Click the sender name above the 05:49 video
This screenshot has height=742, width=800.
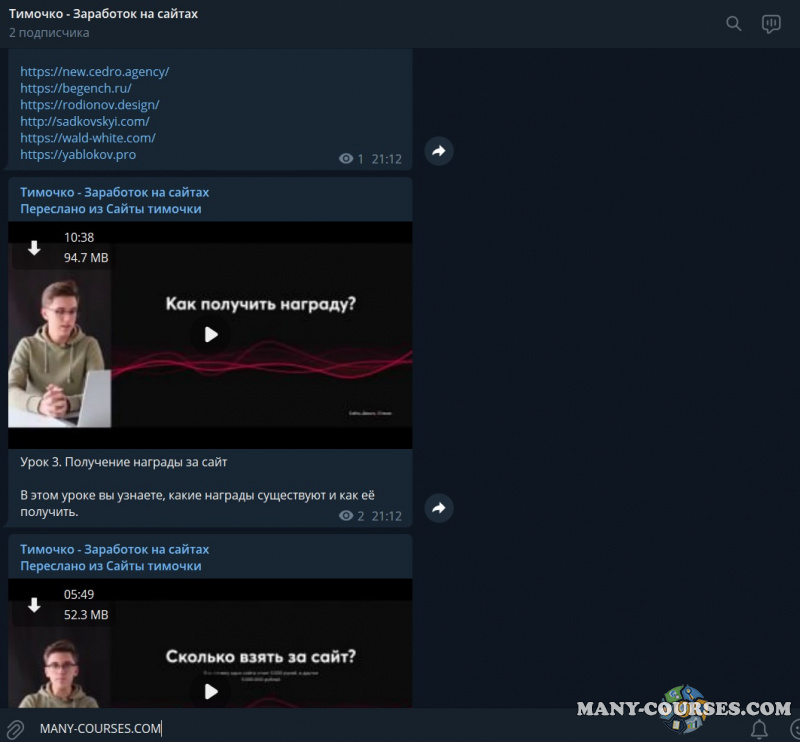coord(115,549)
